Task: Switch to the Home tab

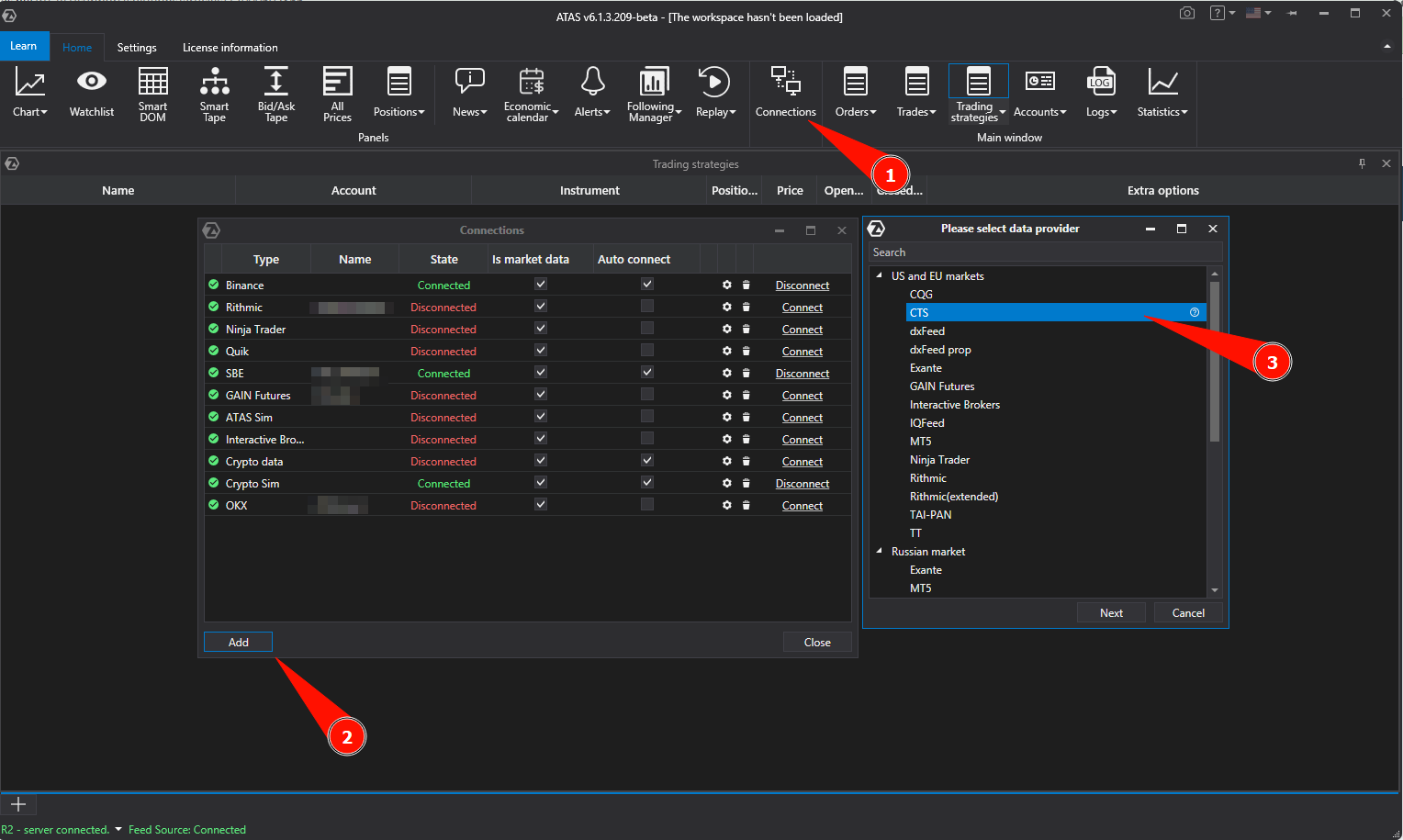Action: 77,48
